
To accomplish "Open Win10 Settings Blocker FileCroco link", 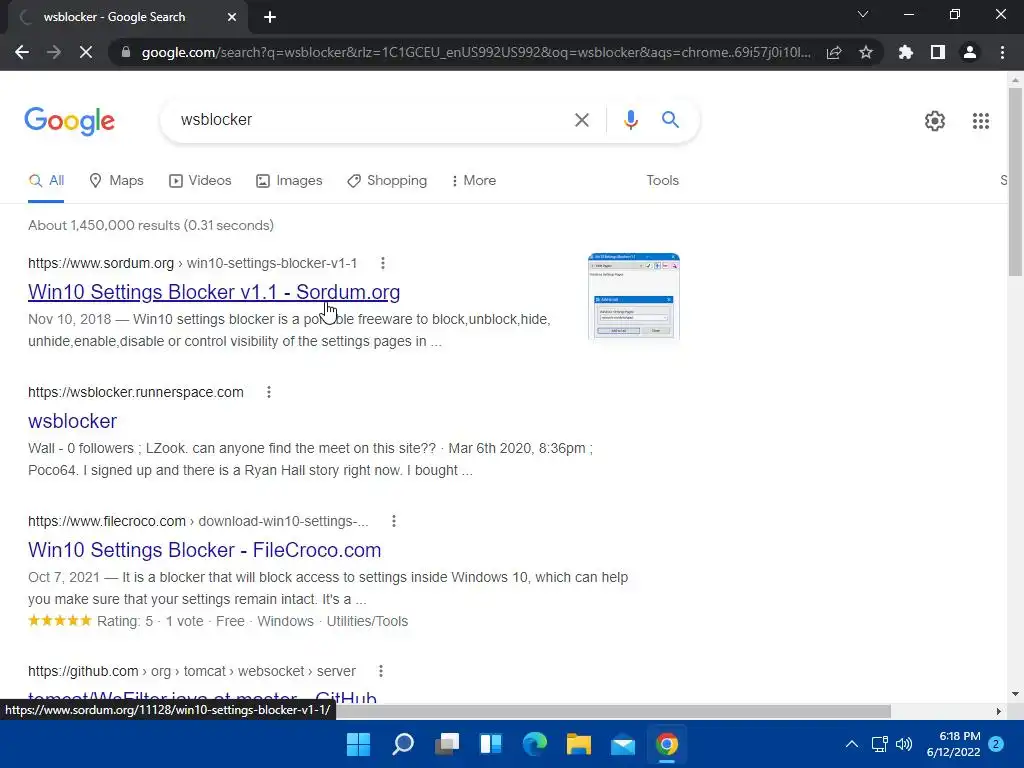I will (x=204, y=550).
